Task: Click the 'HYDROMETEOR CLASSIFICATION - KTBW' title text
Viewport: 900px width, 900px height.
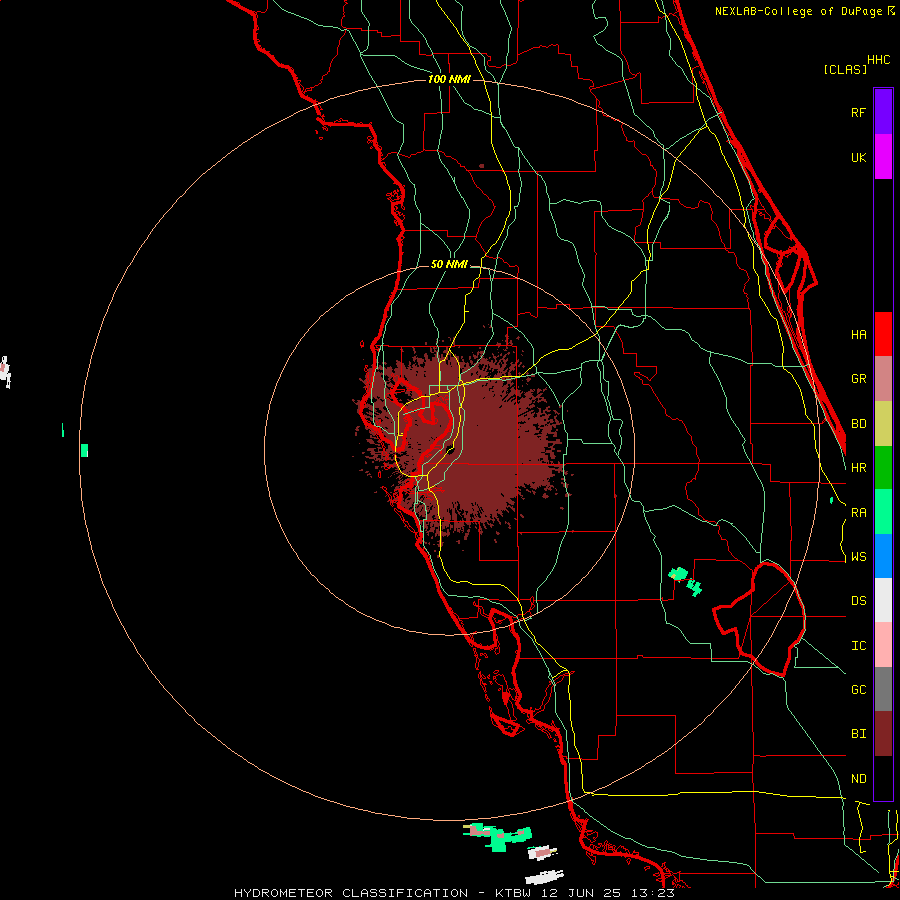Action: 386,893
